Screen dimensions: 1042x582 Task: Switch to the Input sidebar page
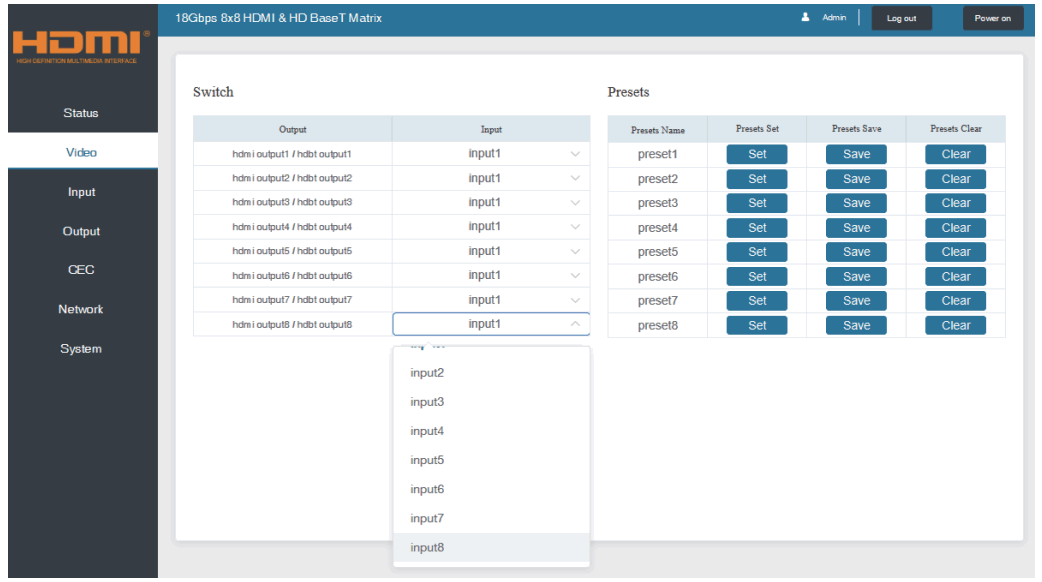[x=81, y=192]
